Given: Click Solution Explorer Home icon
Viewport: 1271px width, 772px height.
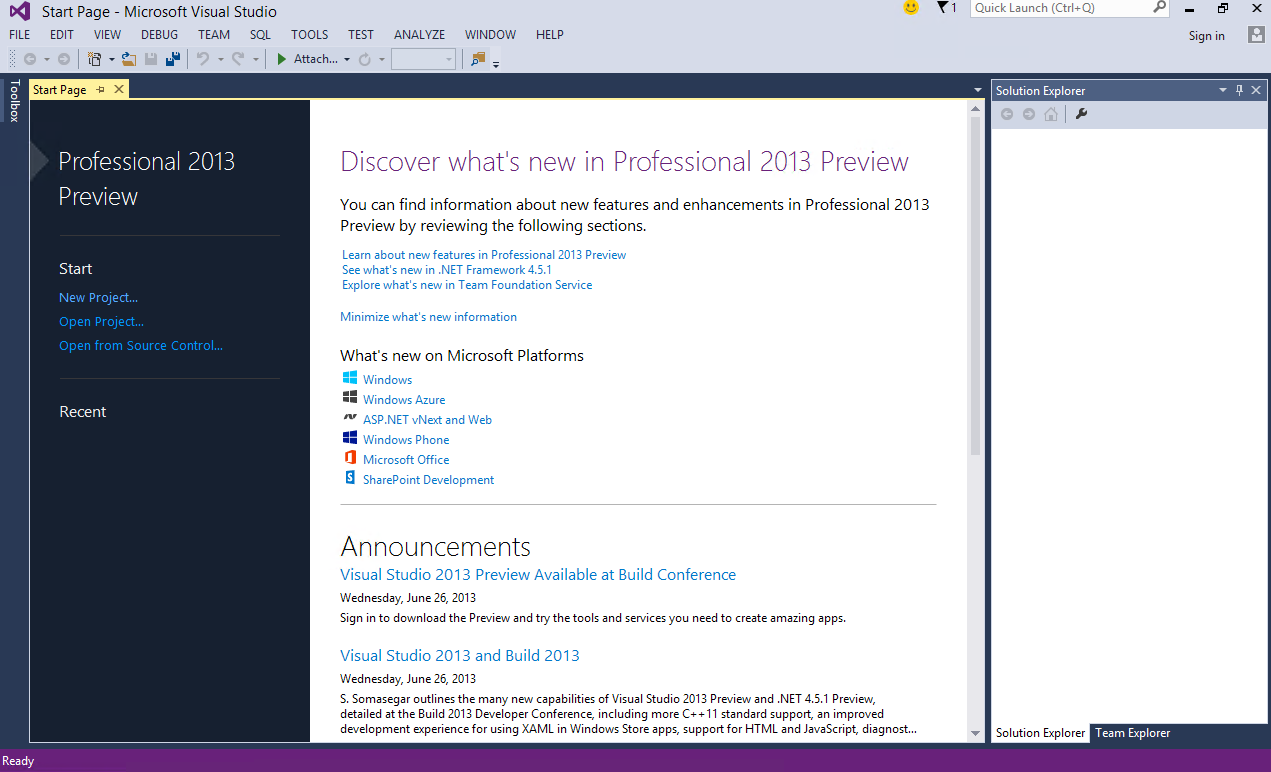Looking at the screenshot, I should (1050, 114).
